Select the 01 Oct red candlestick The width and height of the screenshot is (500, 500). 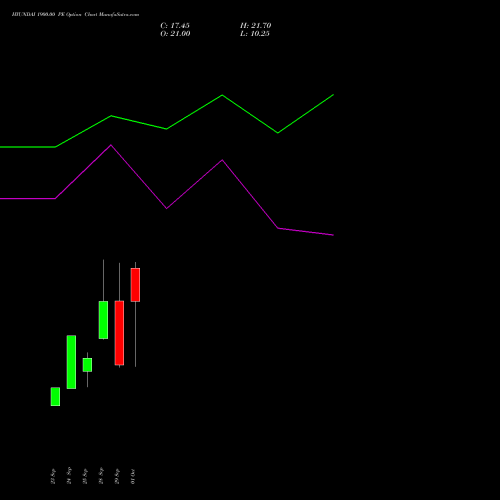135,285
